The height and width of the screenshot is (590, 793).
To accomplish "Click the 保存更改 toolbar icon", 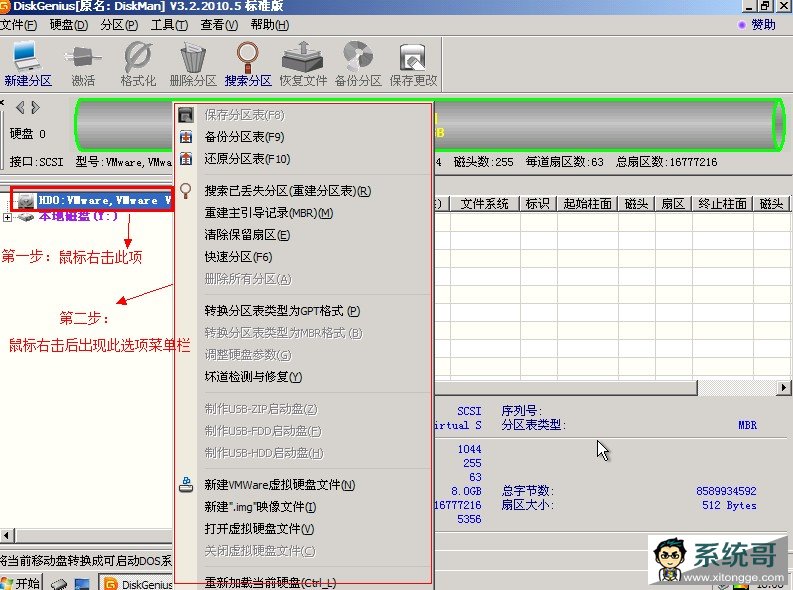I will coord(413,64).
